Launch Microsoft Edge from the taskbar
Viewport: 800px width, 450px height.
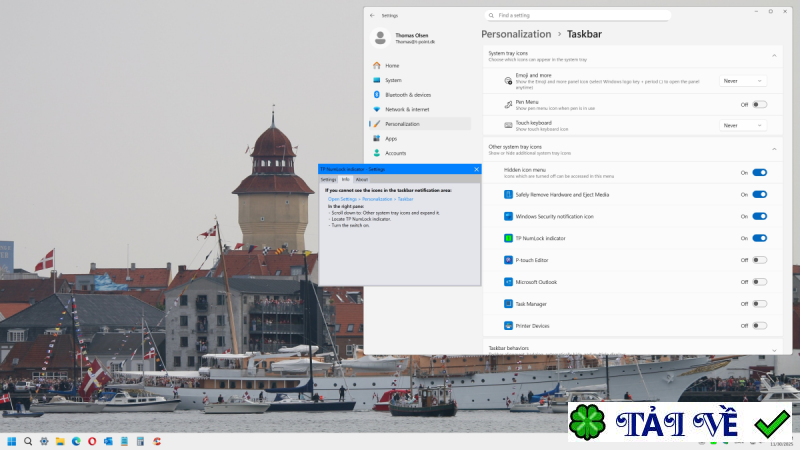[x=76, y=441]
